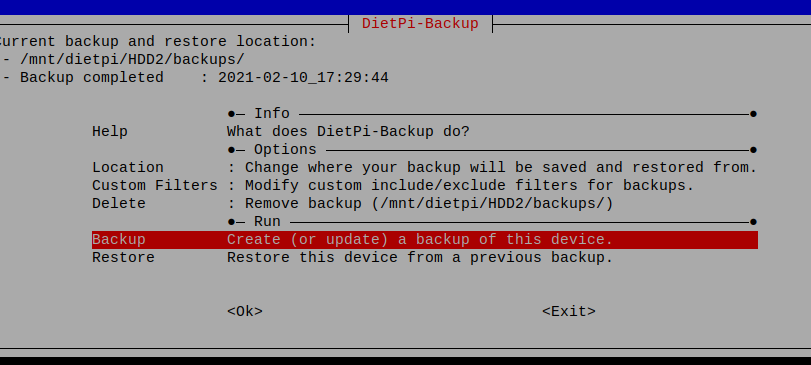Click the DietPi-Backup title
Screen dimensions: 811x365
tap(420, 24)
